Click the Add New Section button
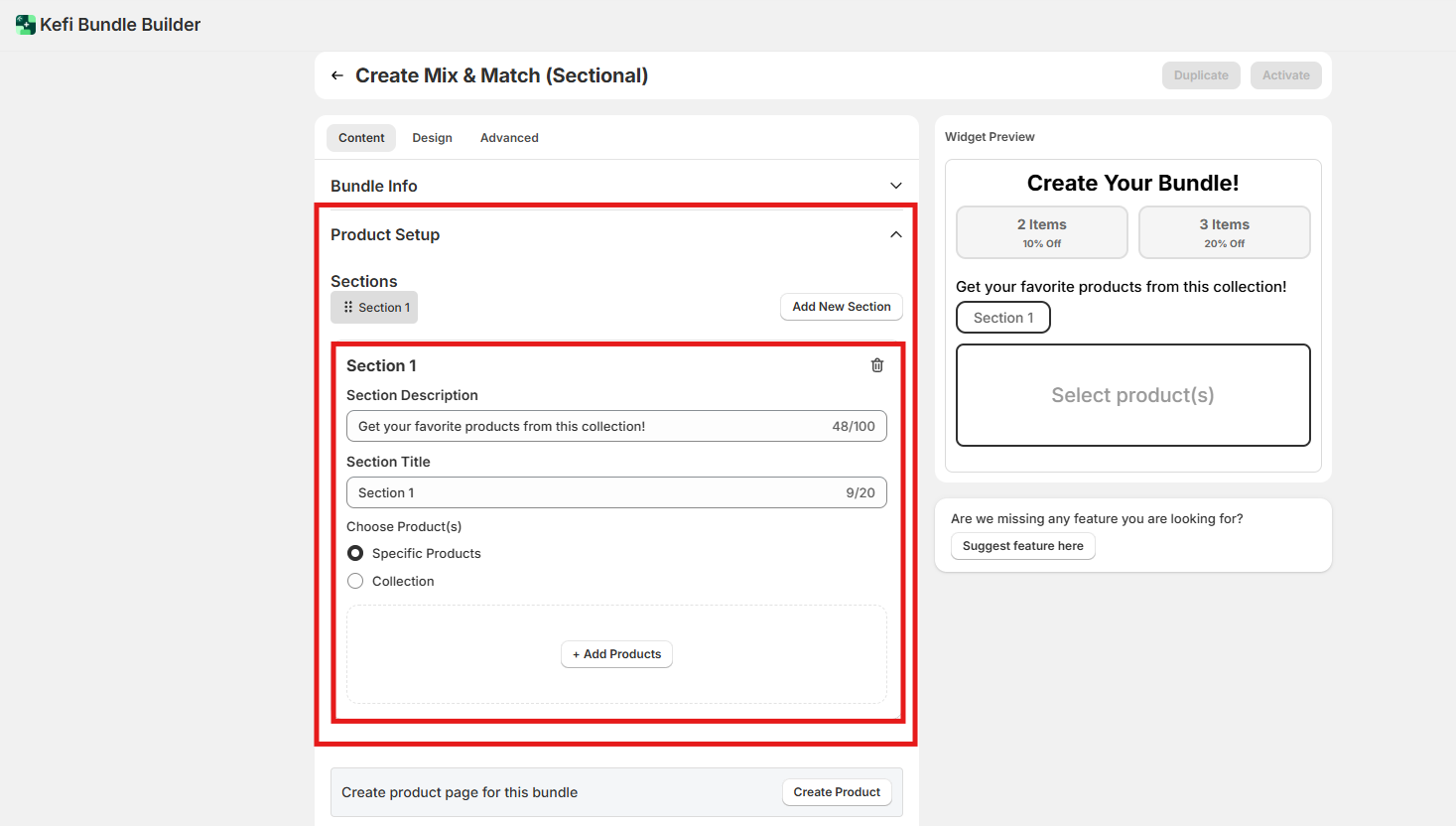The width and height of the screenshot is (1456, 826). point(841,307)
